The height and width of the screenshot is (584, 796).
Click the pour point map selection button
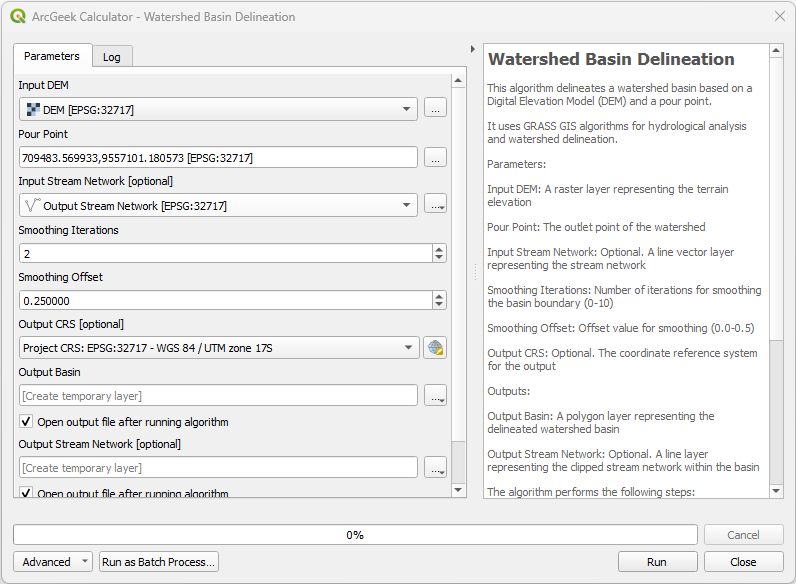point(435,157)
